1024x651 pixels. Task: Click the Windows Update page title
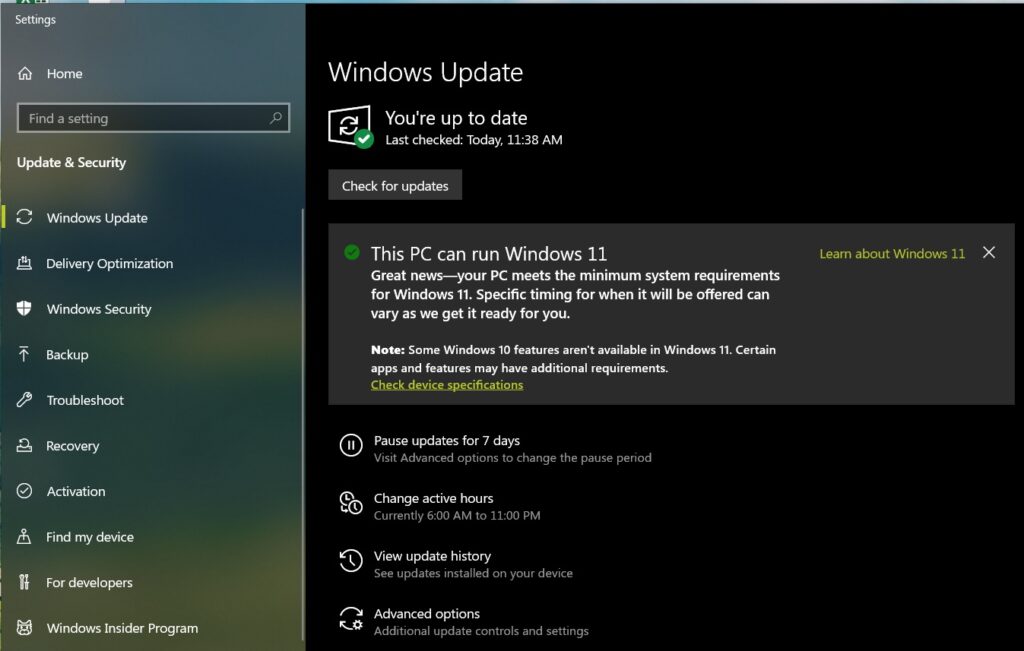425,72
